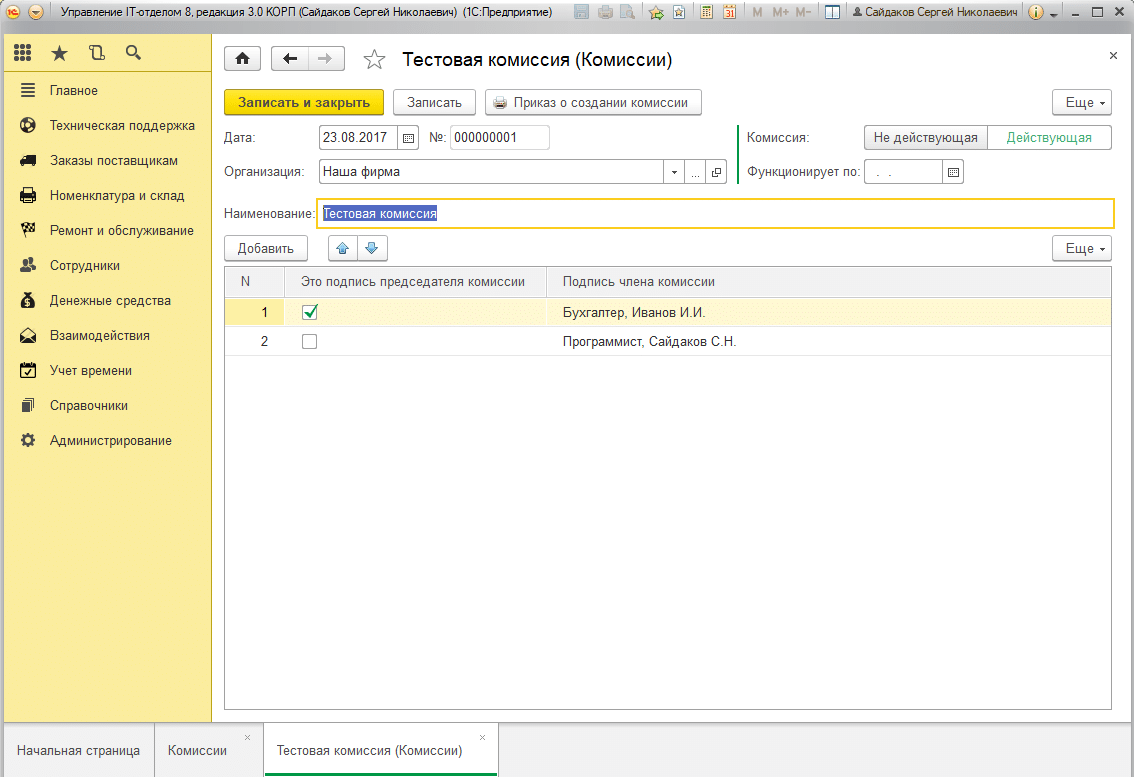
Task: Click Добавить to add a member
Action: [265, 248]
